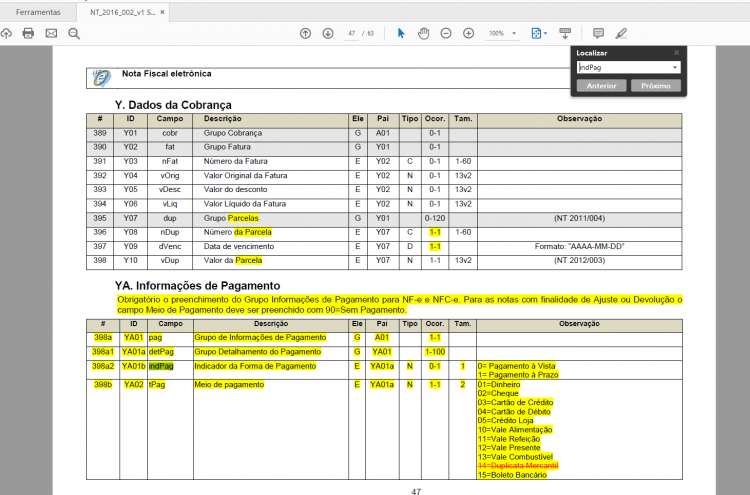Screen dimensions: 750x495
Task: Click 'Formato: "AAAA-MM-DD"' observation text
Action: click(580, 246)
